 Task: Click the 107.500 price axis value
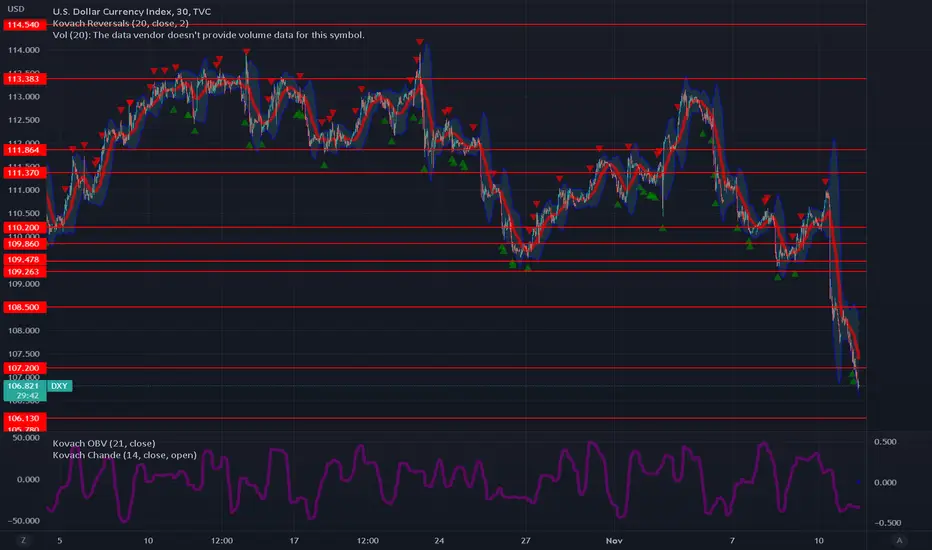tap(24, 354)
